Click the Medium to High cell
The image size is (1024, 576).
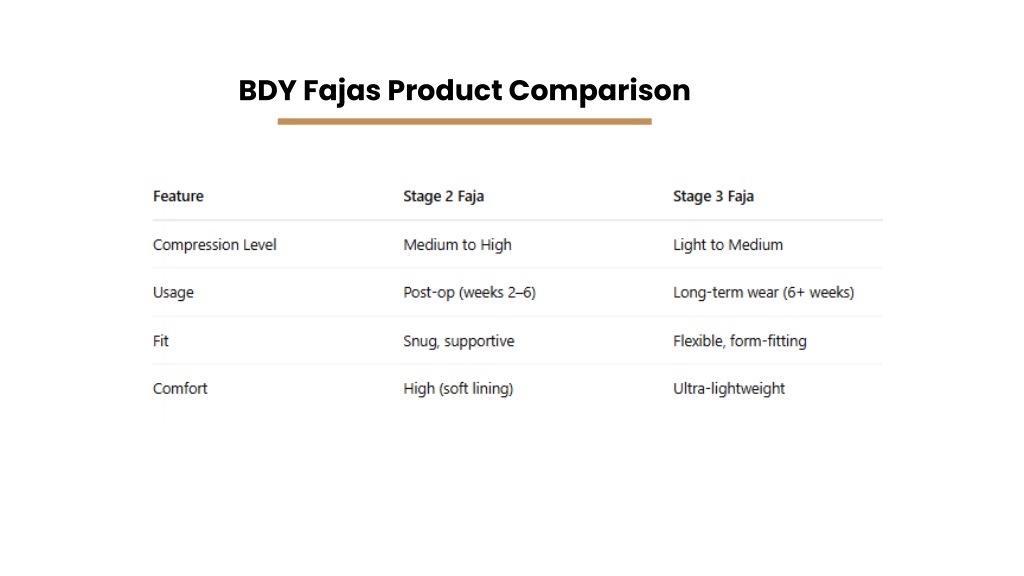coord(457,245)
